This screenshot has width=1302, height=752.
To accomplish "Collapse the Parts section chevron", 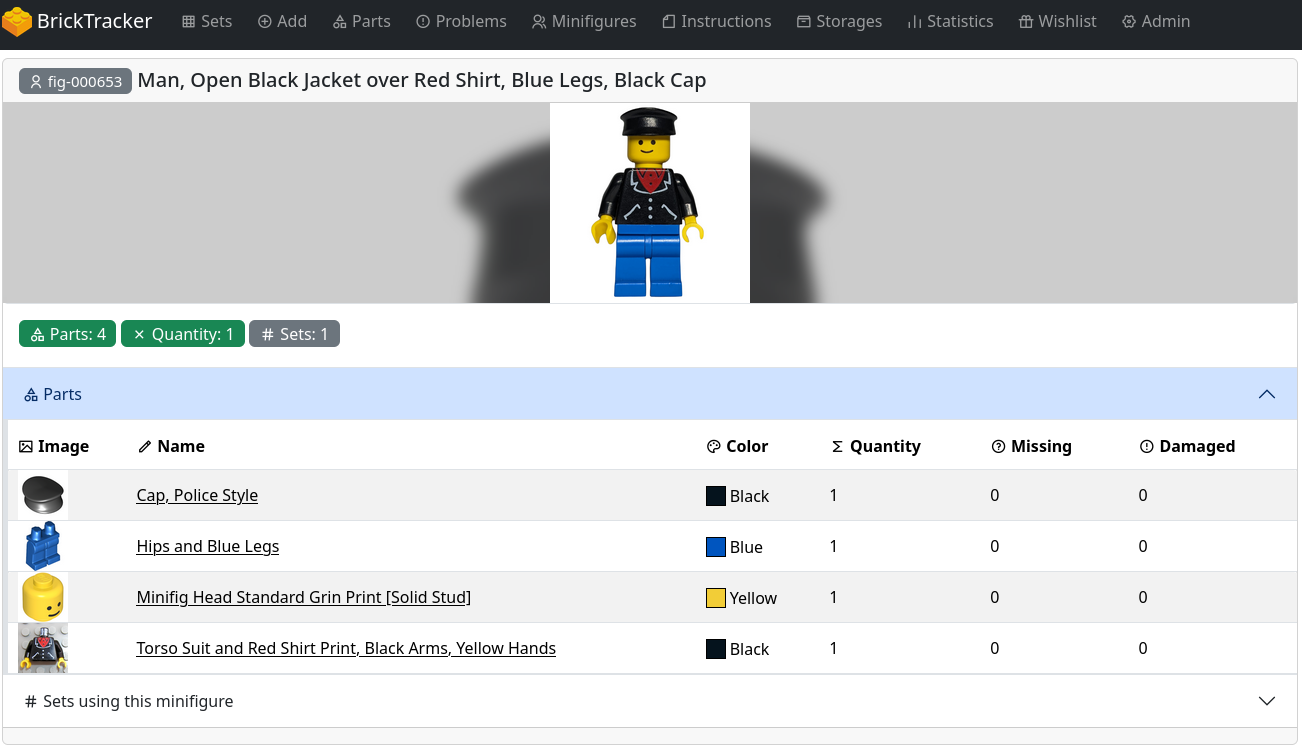I will point(1266,394).
